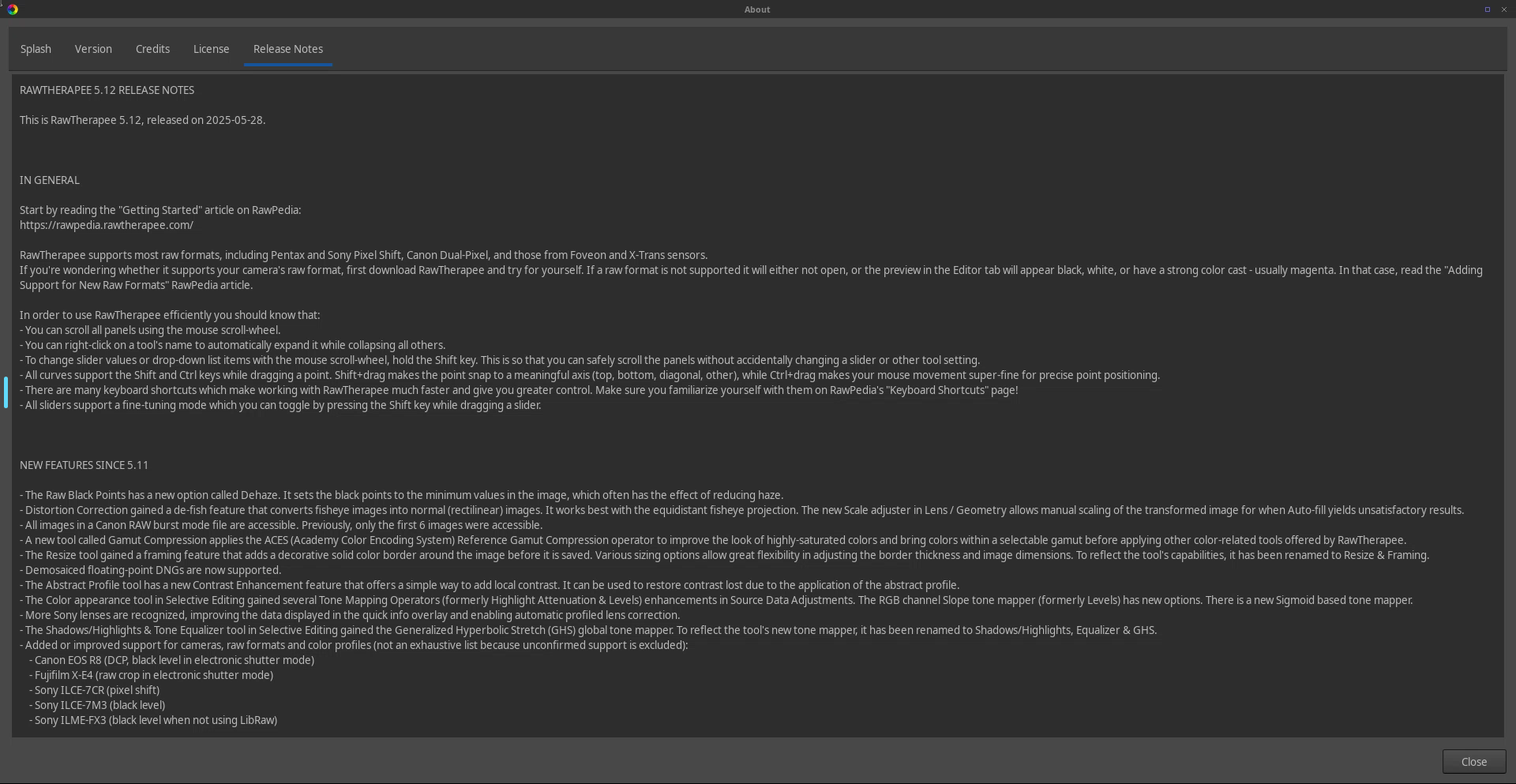Click the IN GENERAL heading
The height and width of the screenshot is (784, 1516).
click(x=50, y=180)
